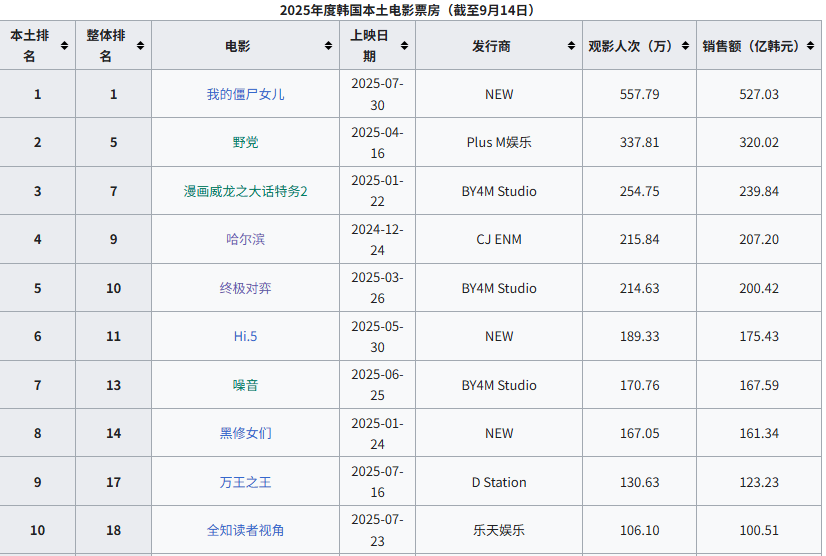
Task: Sort by 本土排名 column arrows
Action: coord(64,46)
